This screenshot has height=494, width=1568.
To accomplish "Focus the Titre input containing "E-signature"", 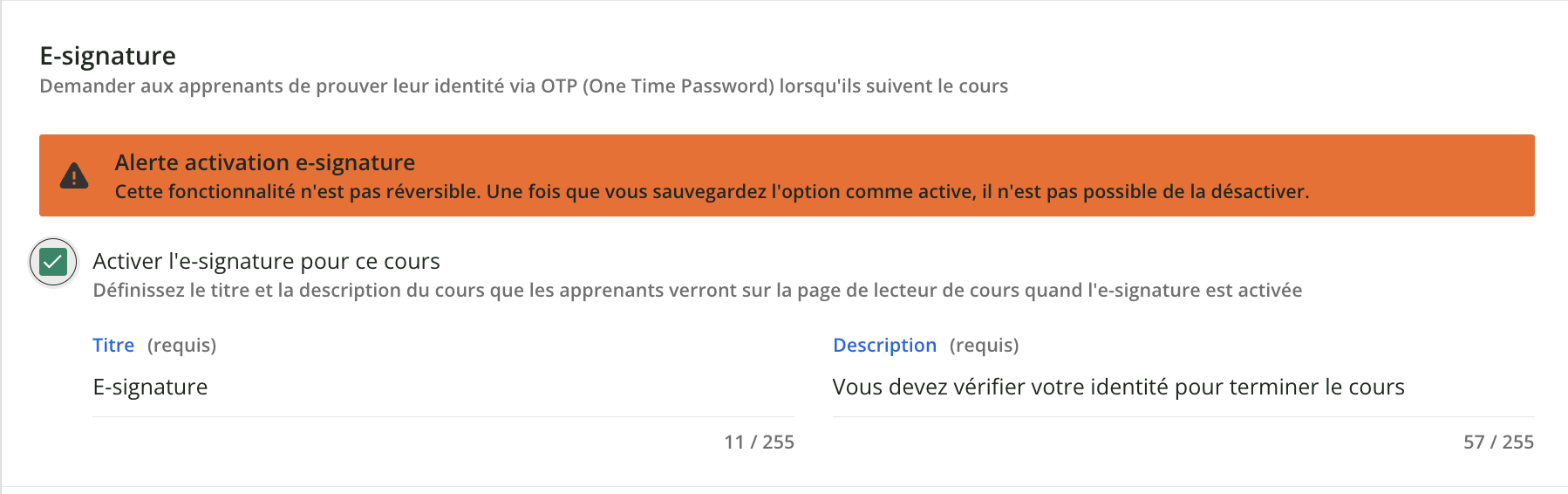I will (443, 388).
